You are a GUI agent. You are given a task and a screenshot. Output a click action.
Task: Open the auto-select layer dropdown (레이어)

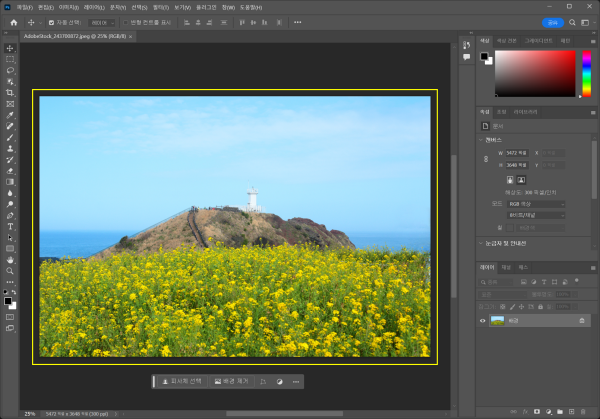pyautogui.click(x=101, y=22)
